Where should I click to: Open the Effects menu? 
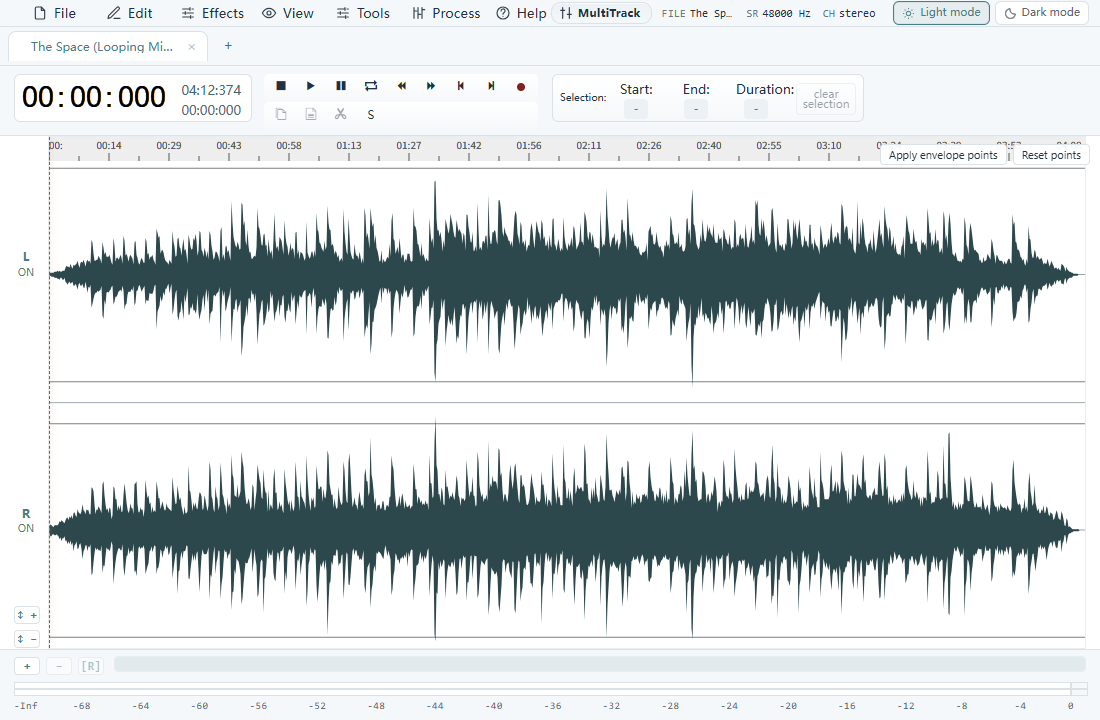pyautogui.click(x=213, y=13)
